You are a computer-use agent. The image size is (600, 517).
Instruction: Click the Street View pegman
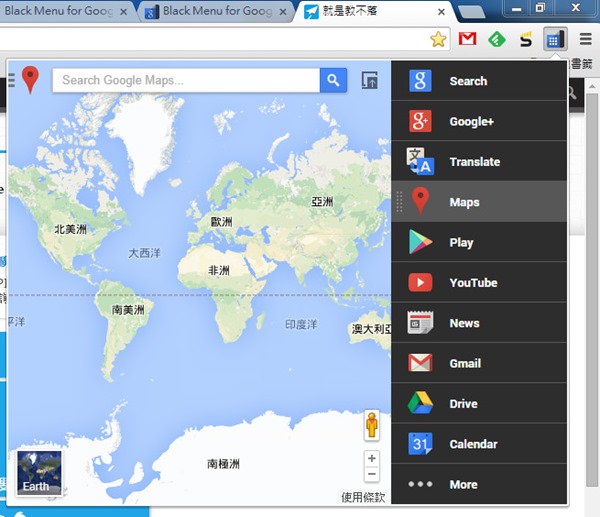click(x=372, y=425)
